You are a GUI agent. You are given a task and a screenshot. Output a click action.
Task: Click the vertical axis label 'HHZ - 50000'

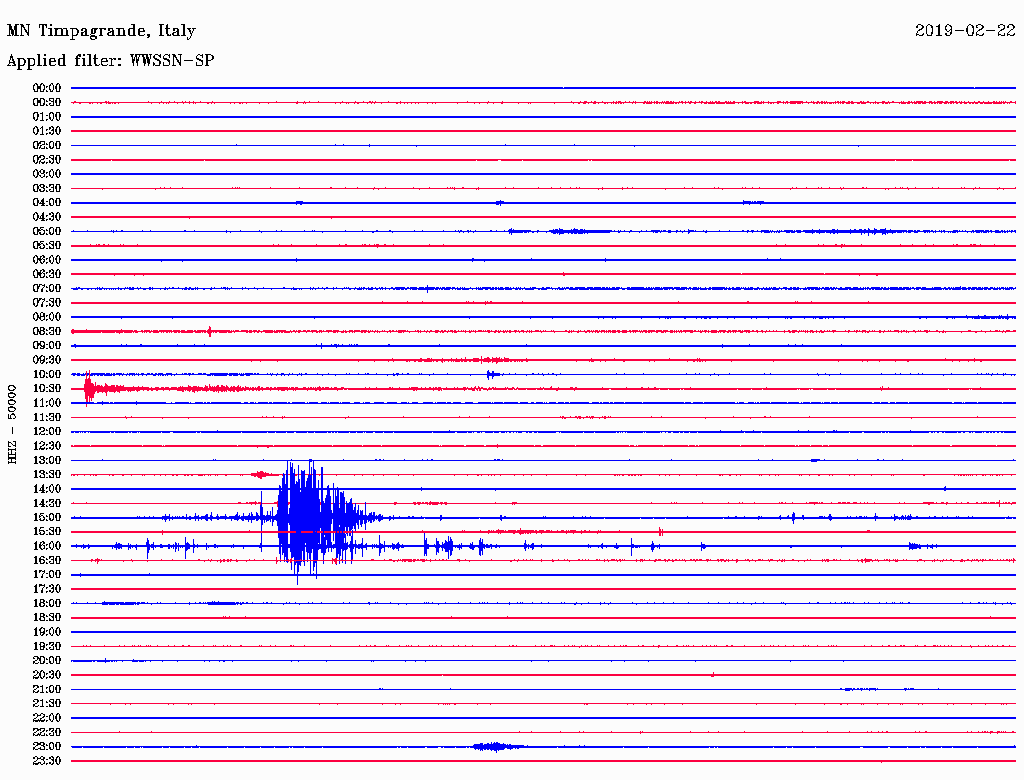pos(12,424)
